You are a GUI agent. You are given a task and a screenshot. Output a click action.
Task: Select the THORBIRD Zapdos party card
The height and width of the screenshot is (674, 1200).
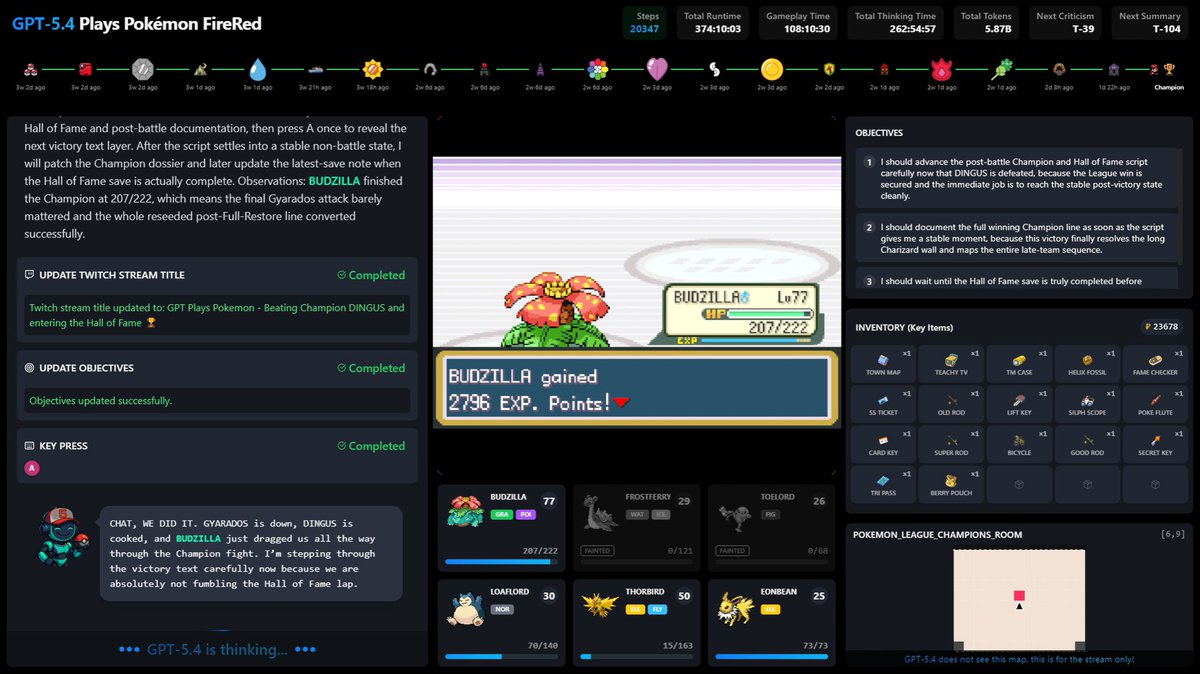[636, 622]
